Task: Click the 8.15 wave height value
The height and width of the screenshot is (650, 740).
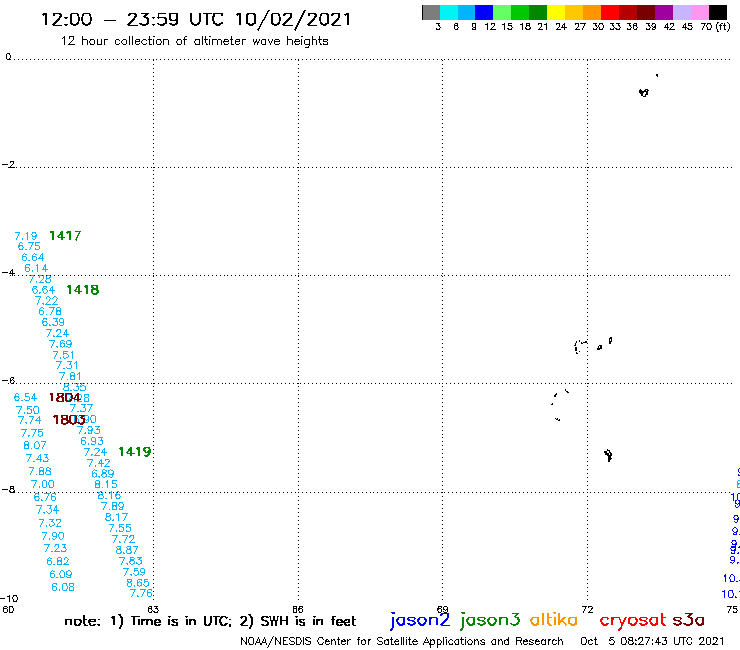Action: [106, 484]
